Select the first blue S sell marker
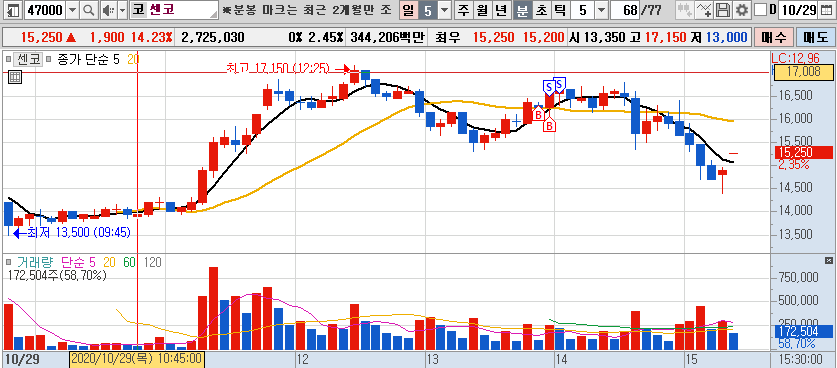Viewport: 837px width, 368px height. 548,87
